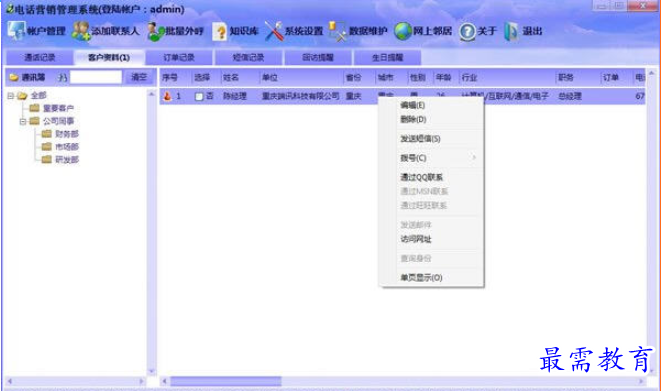Open the 知识库 knowledge base icon

pyautogui.click(x=220, y=32)
